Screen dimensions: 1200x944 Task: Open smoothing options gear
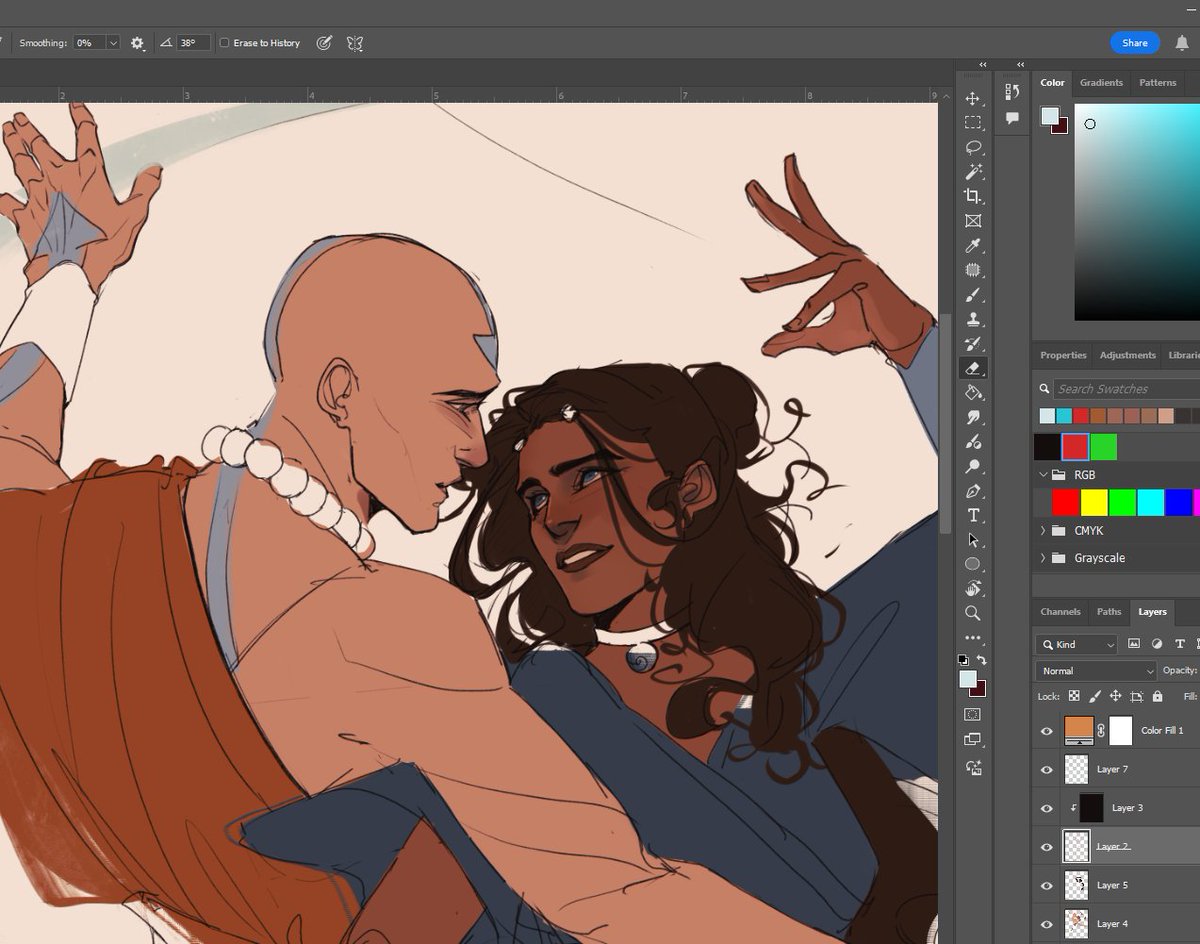[x=137, y=43]
